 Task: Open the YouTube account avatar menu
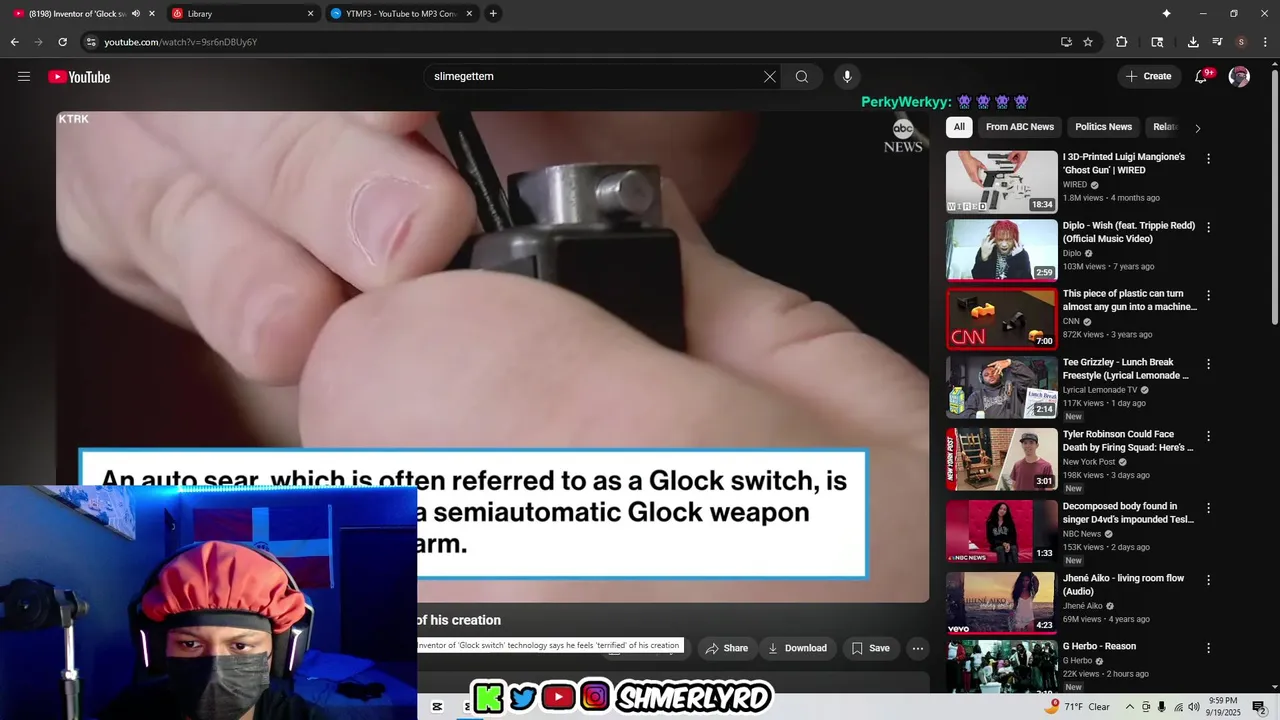click(1239, 77)
